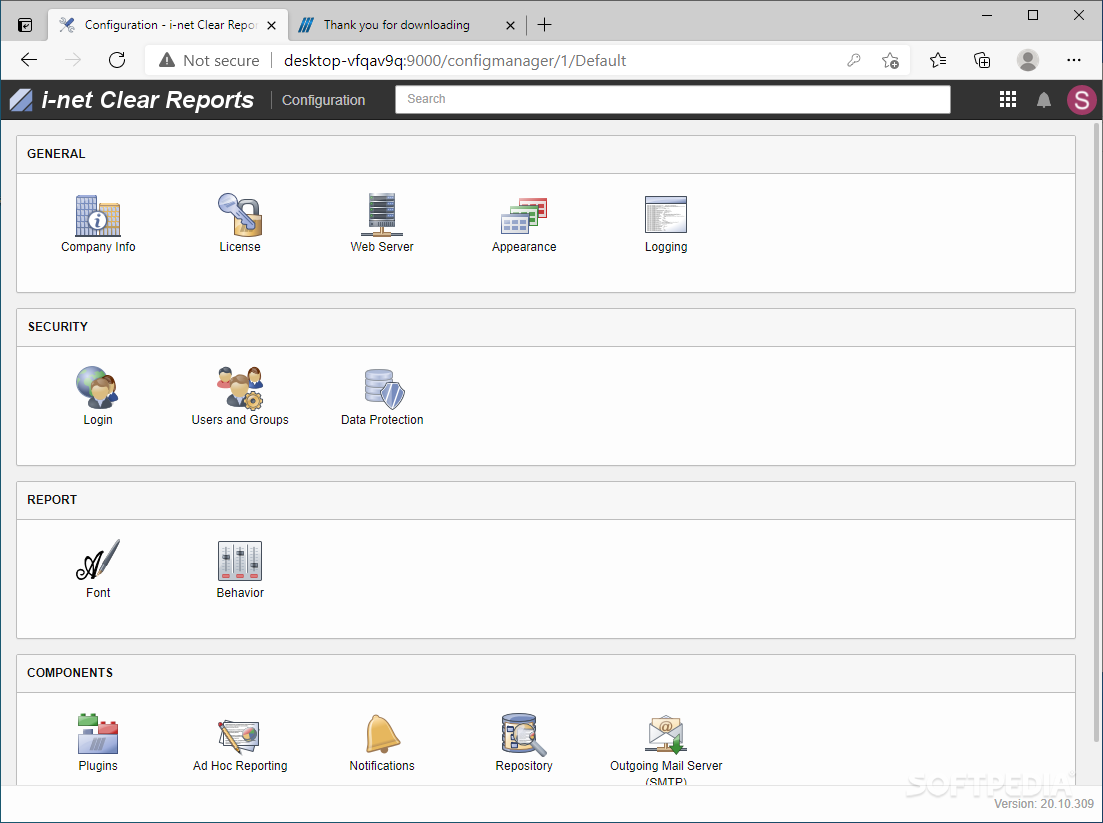Click the notification bell in header
This screenshot has width=1103, height=823.
click(x=1044, y=101)
